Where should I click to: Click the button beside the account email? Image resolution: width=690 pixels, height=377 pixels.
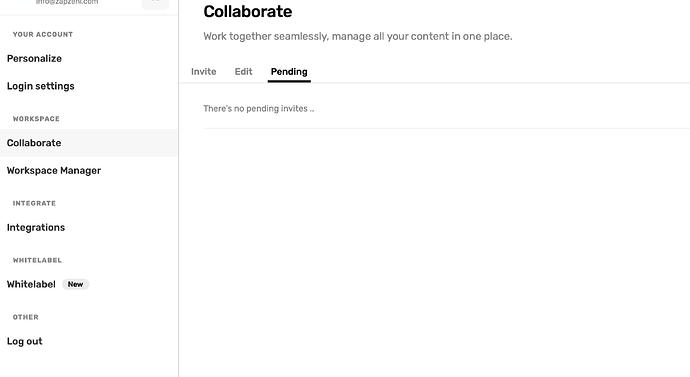155,4
